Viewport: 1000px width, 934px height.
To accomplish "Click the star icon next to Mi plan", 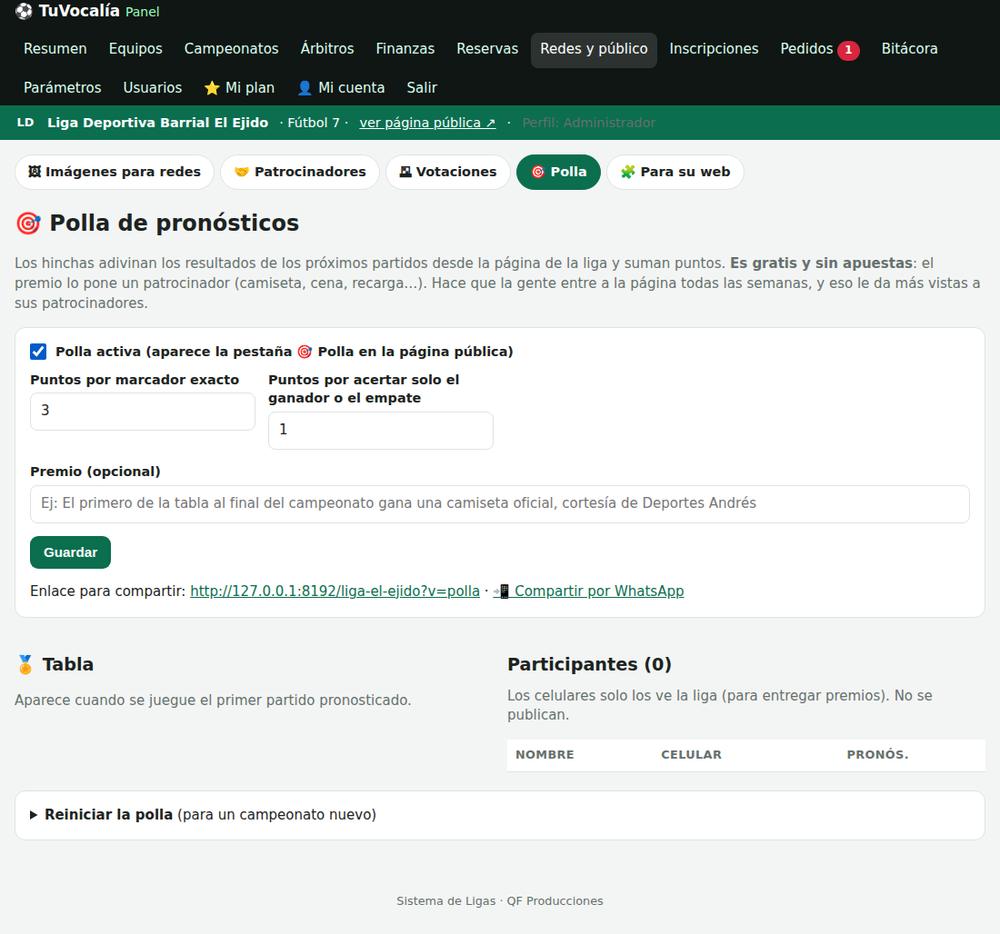I will [x=212, y=88].
